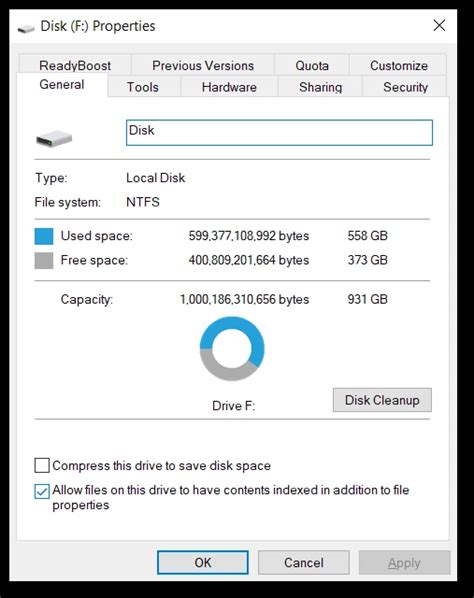Switch to the Hardware tab

(229, 87)
